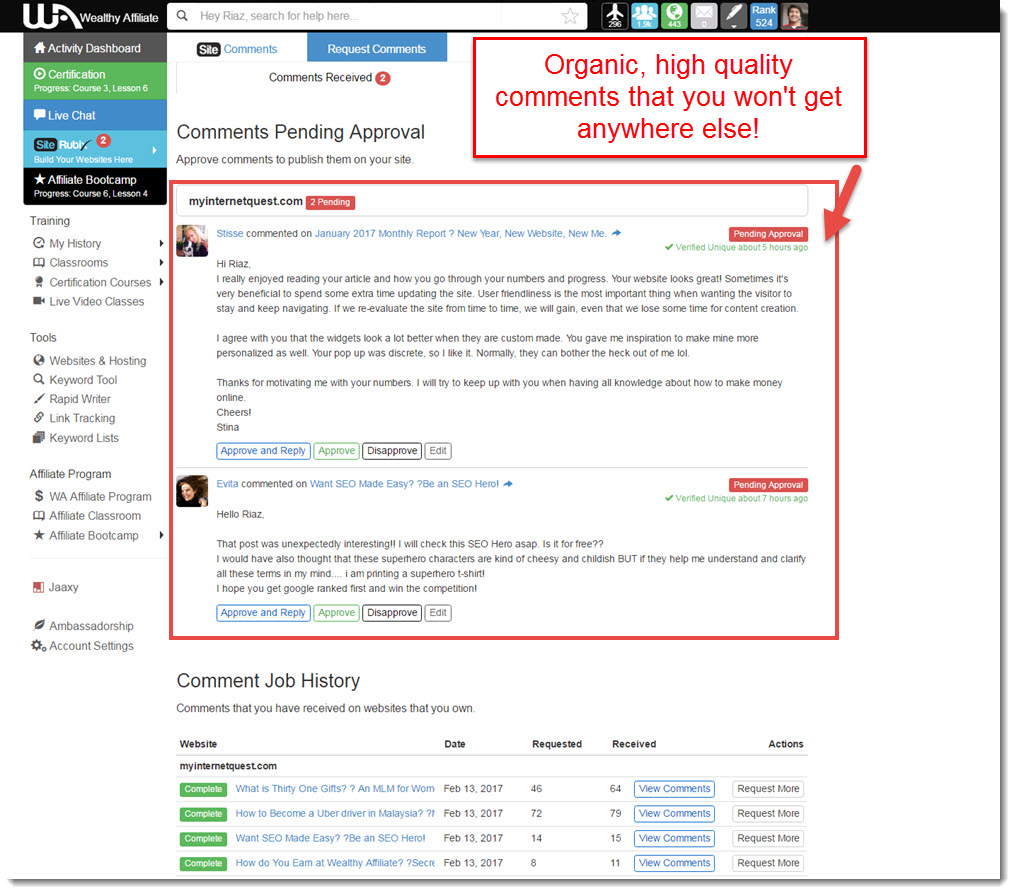Expand the Certification Courses submenu arrow
This screenshot has height=894, width=1015.
pyautogui.click(x=161, y=282)
